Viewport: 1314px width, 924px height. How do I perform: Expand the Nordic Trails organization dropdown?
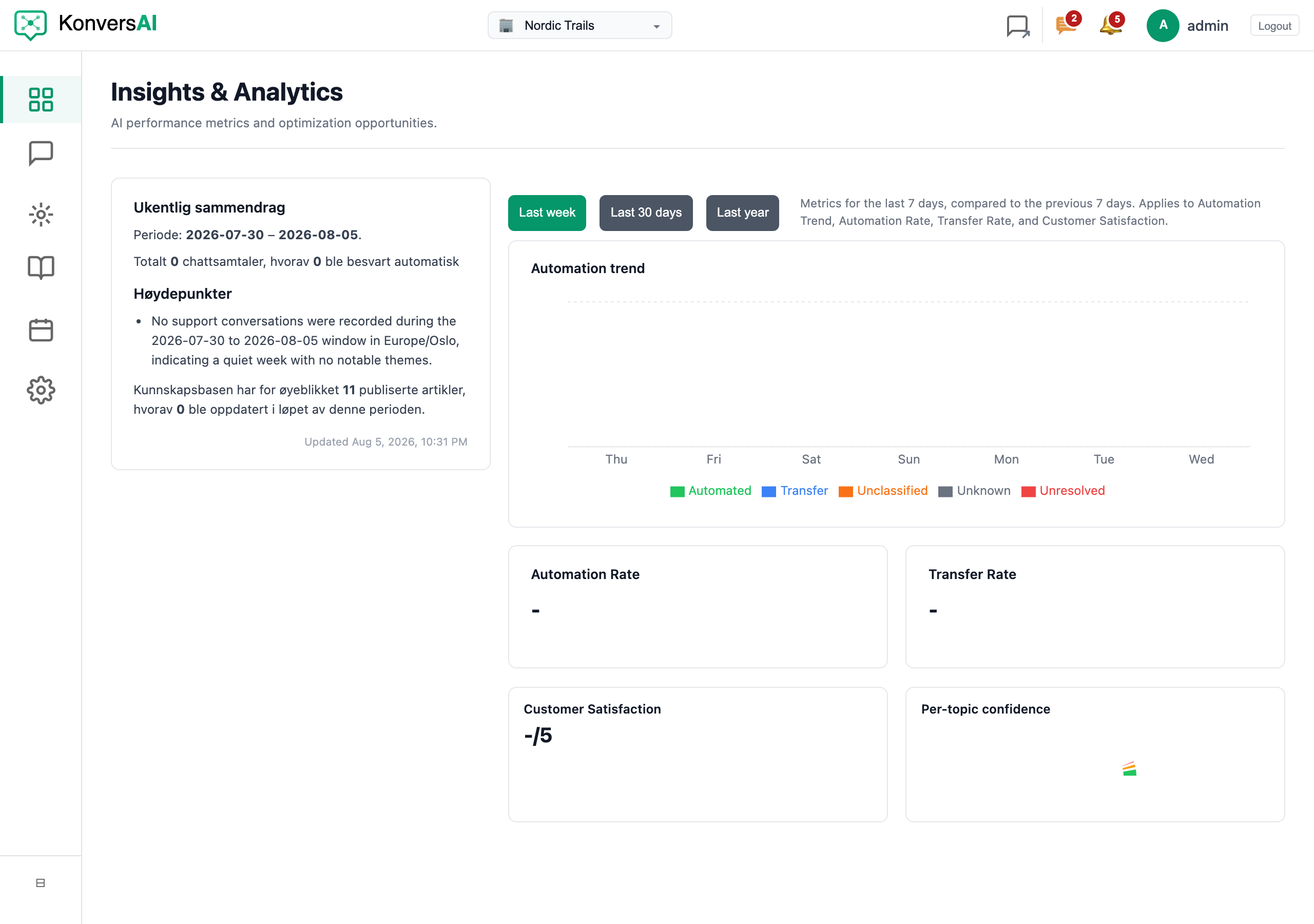[x=579, y=26]
